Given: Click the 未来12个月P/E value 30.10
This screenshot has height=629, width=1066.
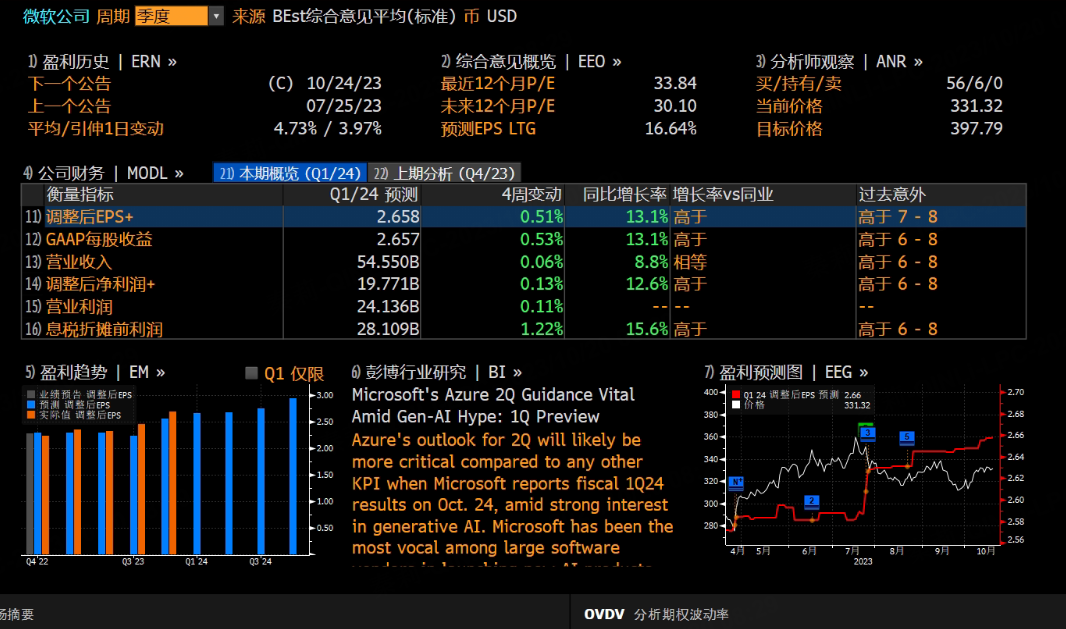Looking at the screenshot, I should (x=675, y=106).
